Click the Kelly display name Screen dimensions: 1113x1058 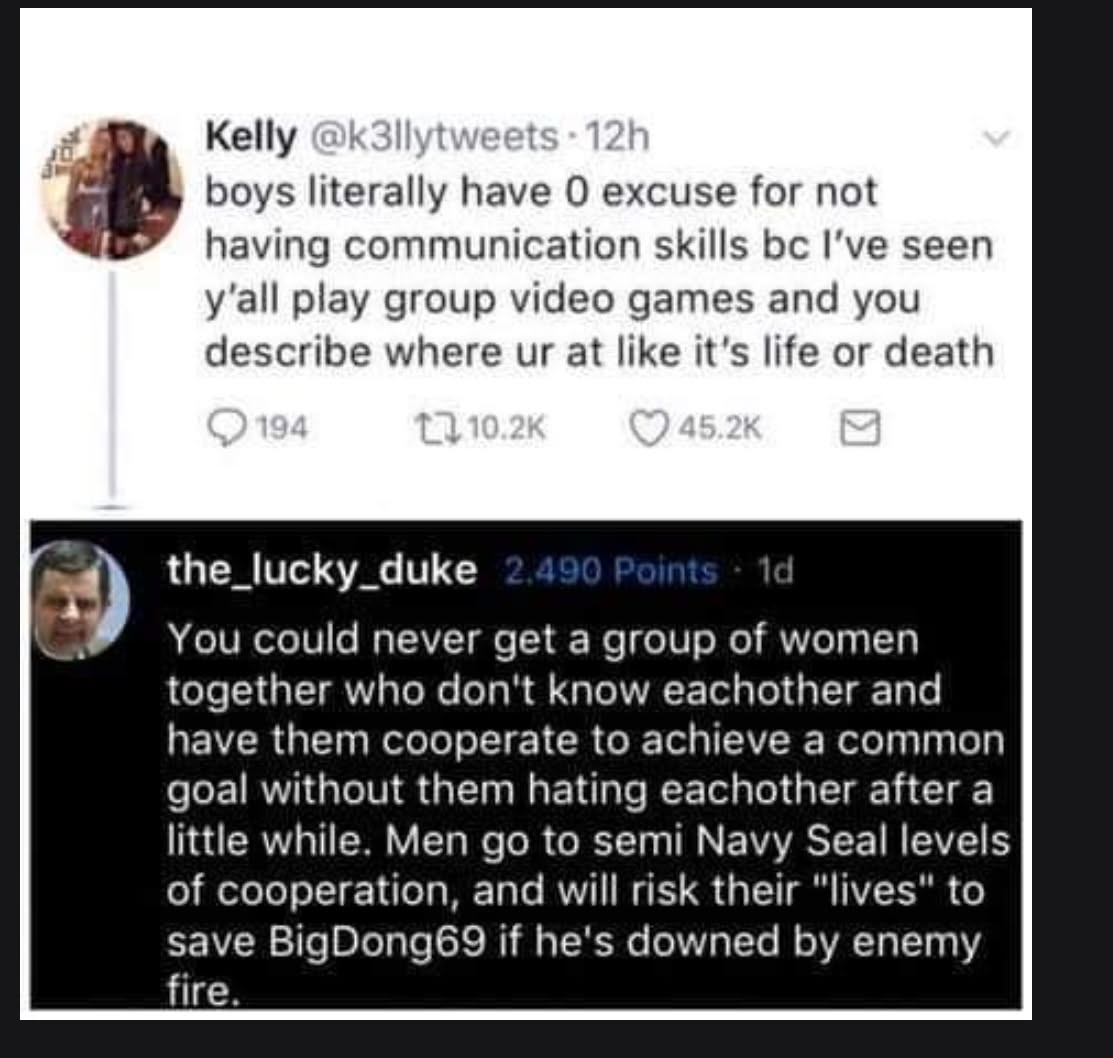pyautogui.click(x=251, y=137)
